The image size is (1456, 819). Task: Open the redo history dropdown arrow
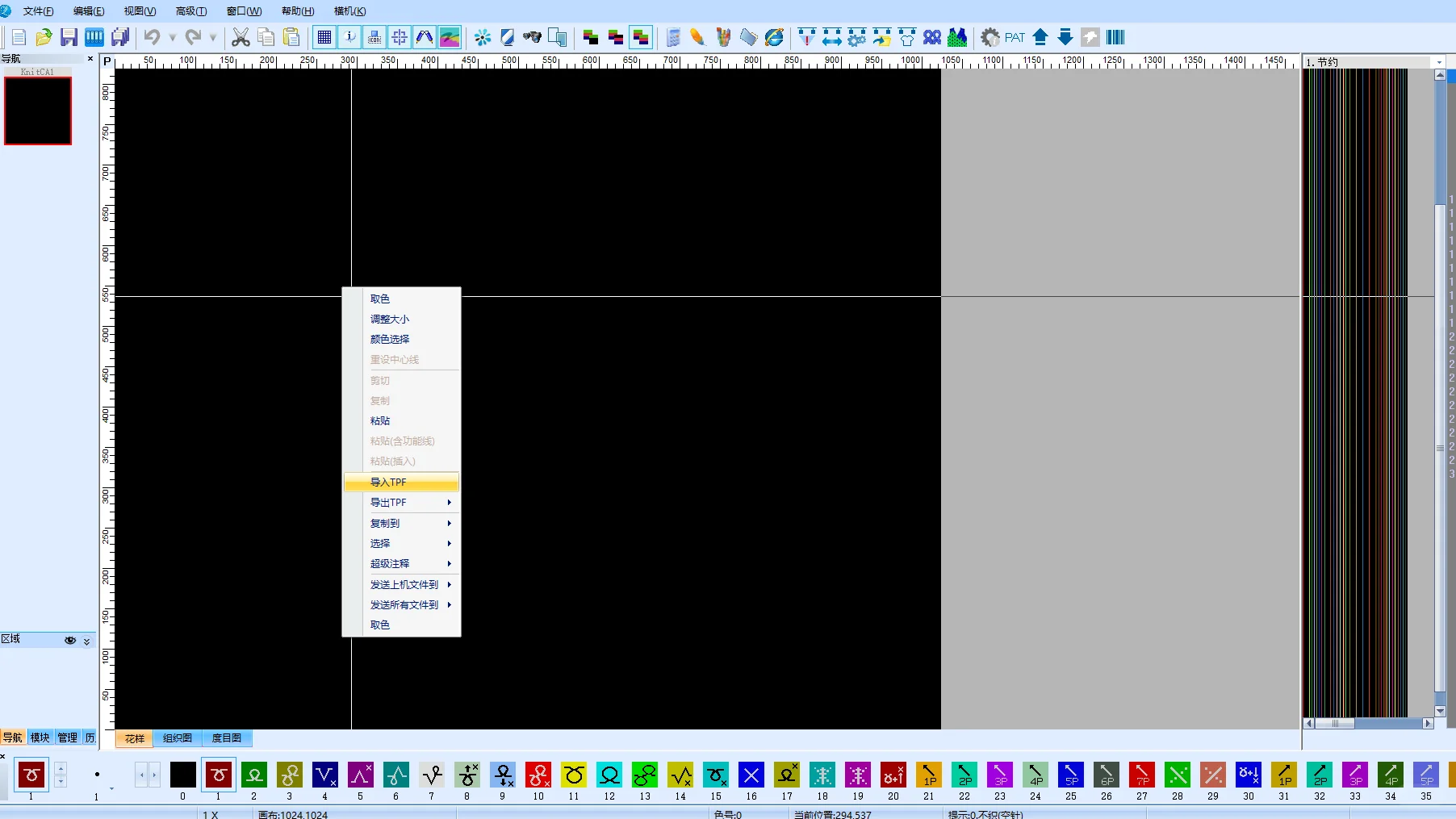(x=213, y=37)
